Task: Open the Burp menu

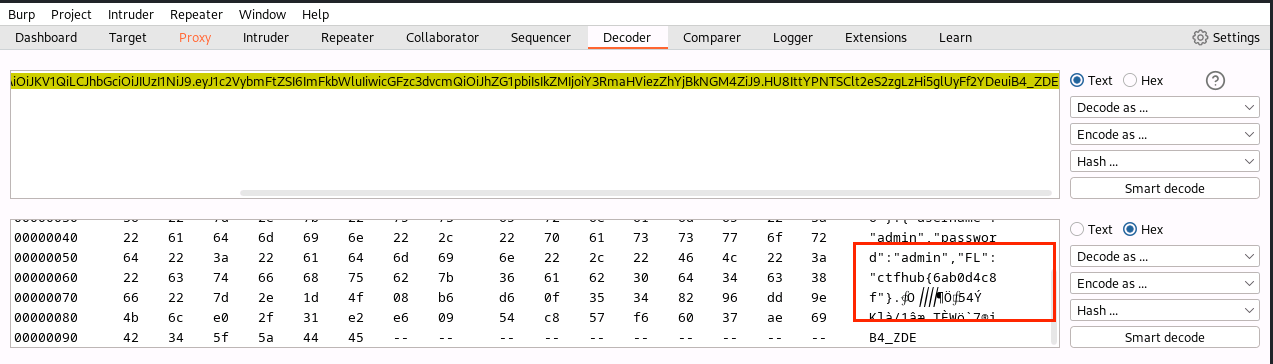Action: [x=21, y=15]
